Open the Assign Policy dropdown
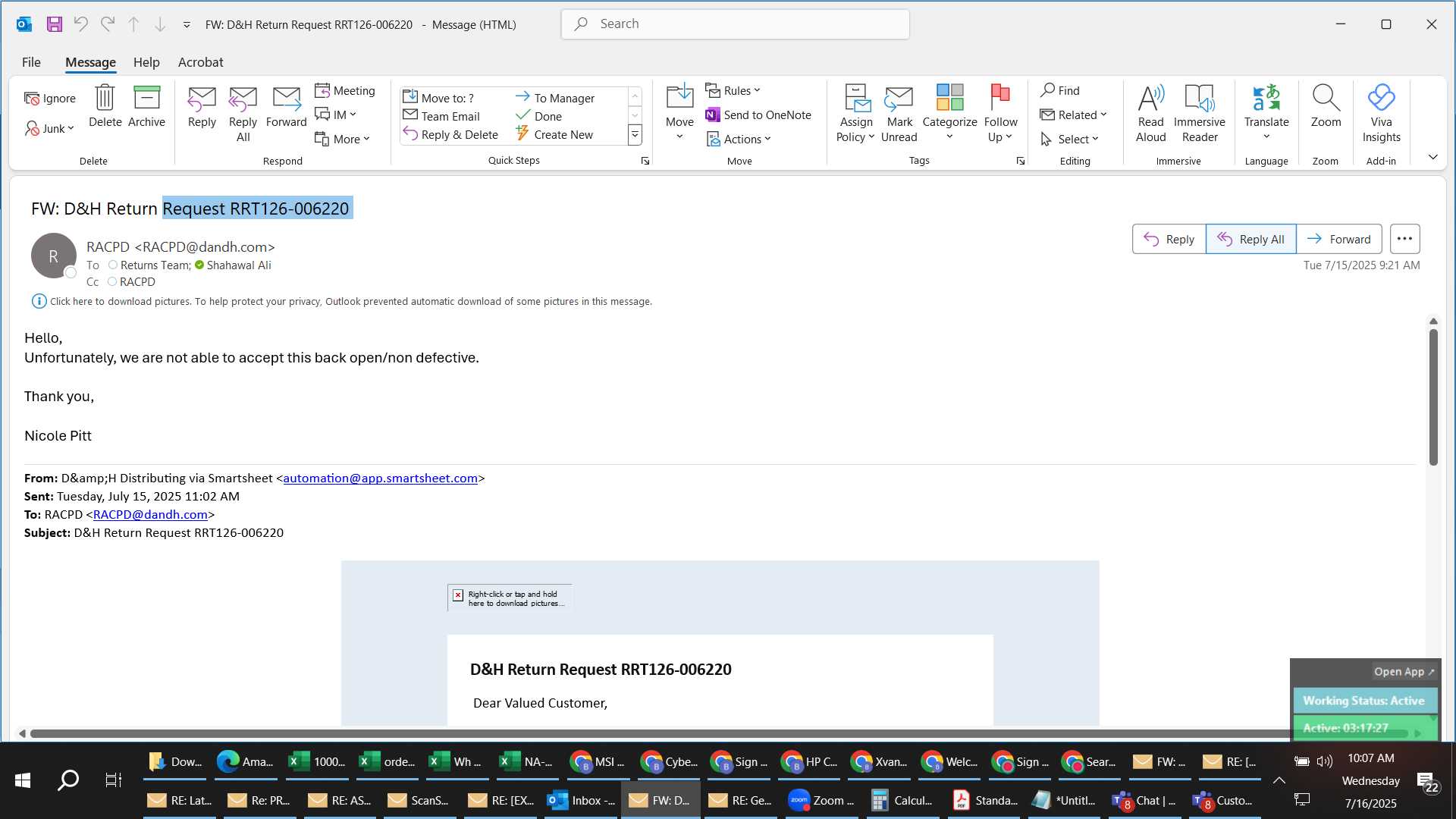This screenshot has height=819, width=1456. 855,114
